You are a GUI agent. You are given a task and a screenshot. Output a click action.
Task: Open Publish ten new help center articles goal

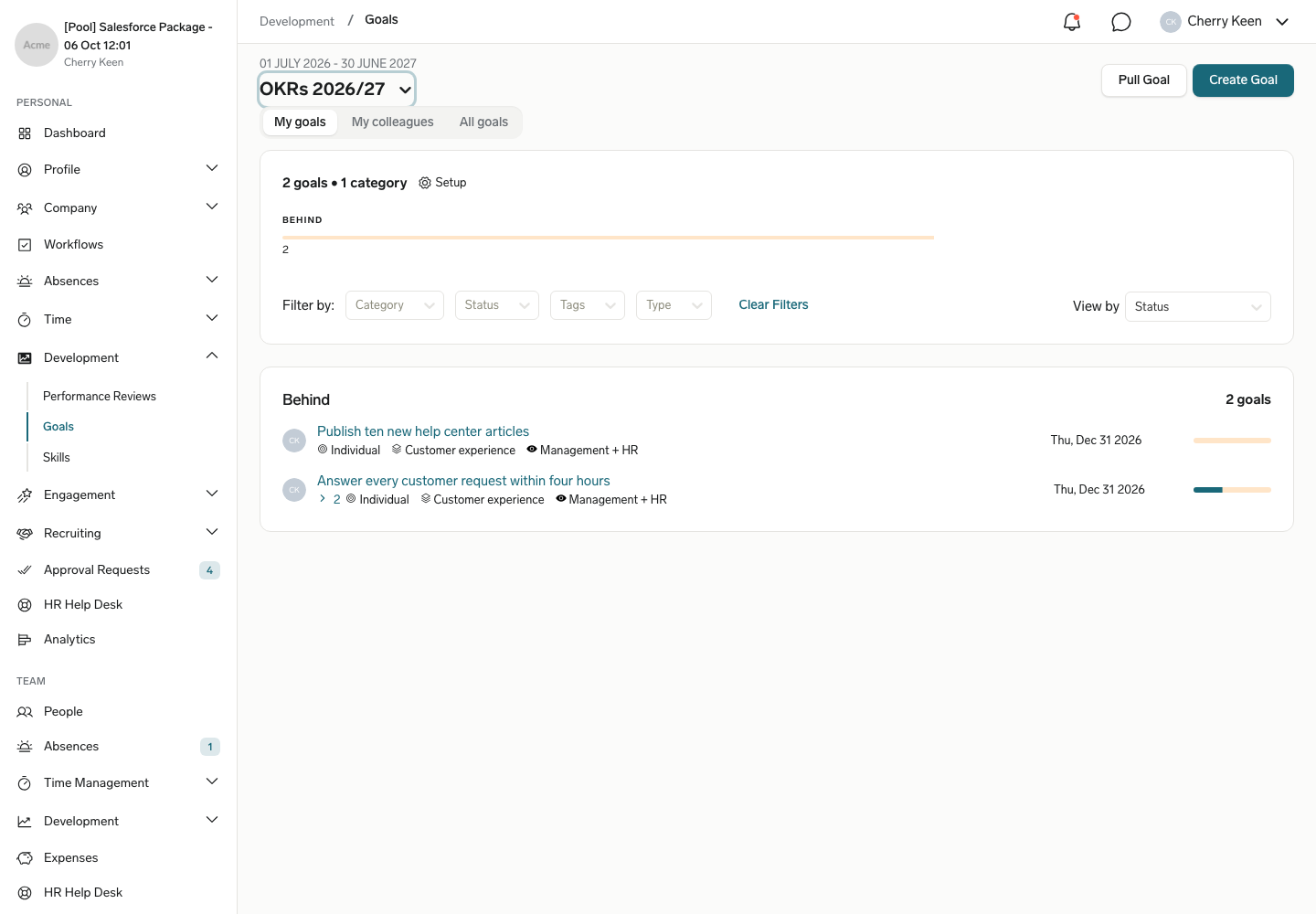coord(423,431)
